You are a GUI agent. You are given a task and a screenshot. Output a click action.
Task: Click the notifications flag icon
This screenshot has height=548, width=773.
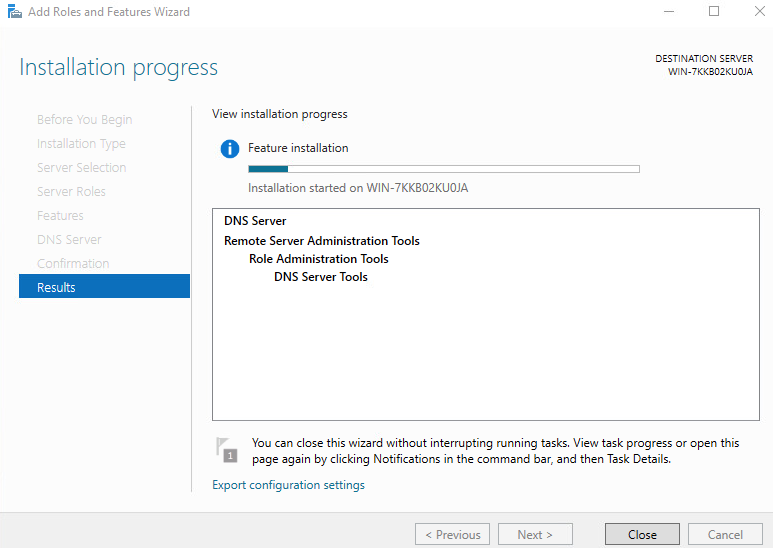(x=227, y=450)
